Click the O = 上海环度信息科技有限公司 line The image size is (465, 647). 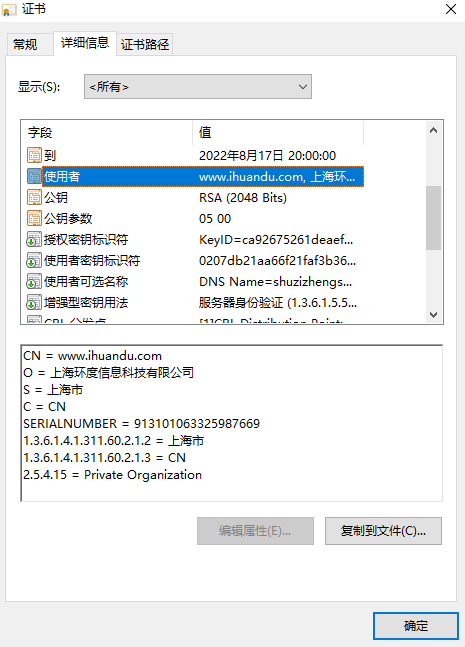pyautogui.click(x=109, y=373)
